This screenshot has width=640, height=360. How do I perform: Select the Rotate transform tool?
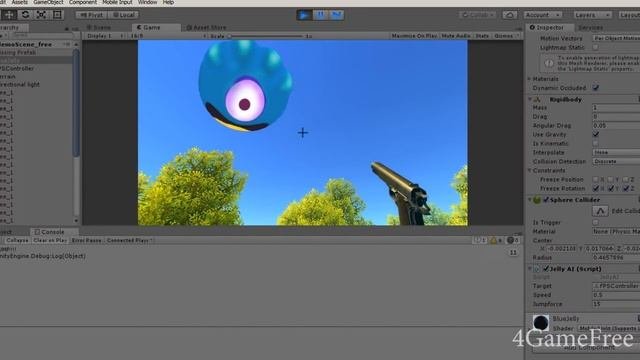tap(25, 15)
